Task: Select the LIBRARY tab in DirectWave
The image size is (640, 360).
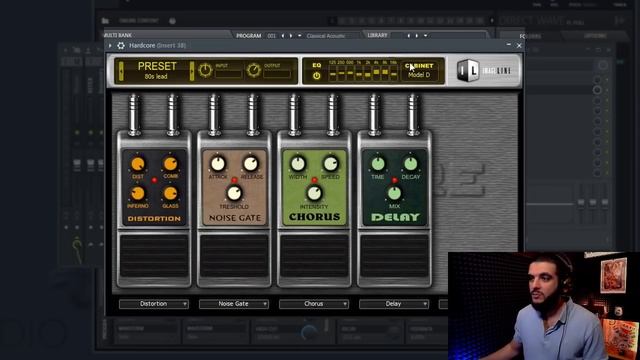Action: [377, 36]
